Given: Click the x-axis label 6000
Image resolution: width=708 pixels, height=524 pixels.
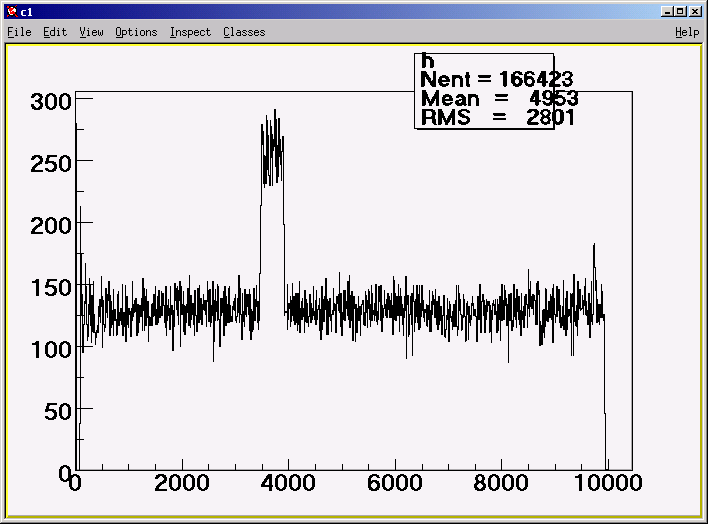Looking at the screenshot, I should point(395,483).
